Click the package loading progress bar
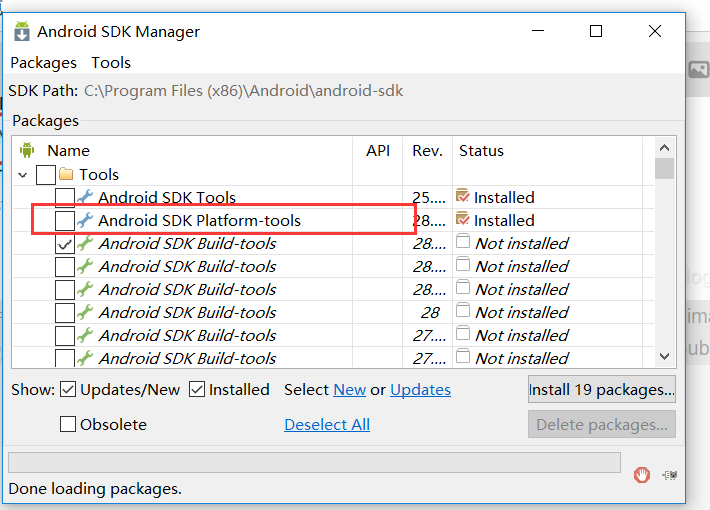The image size is (710, 510). 314,462
